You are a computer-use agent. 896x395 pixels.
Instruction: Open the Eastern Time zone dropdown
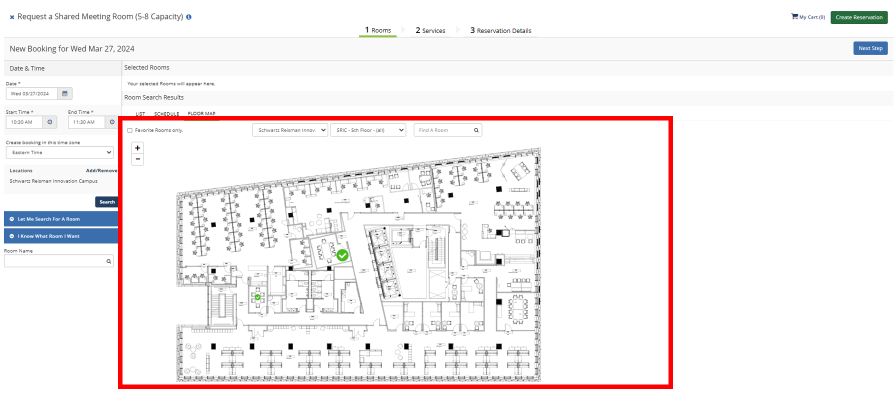coord(60,153)
